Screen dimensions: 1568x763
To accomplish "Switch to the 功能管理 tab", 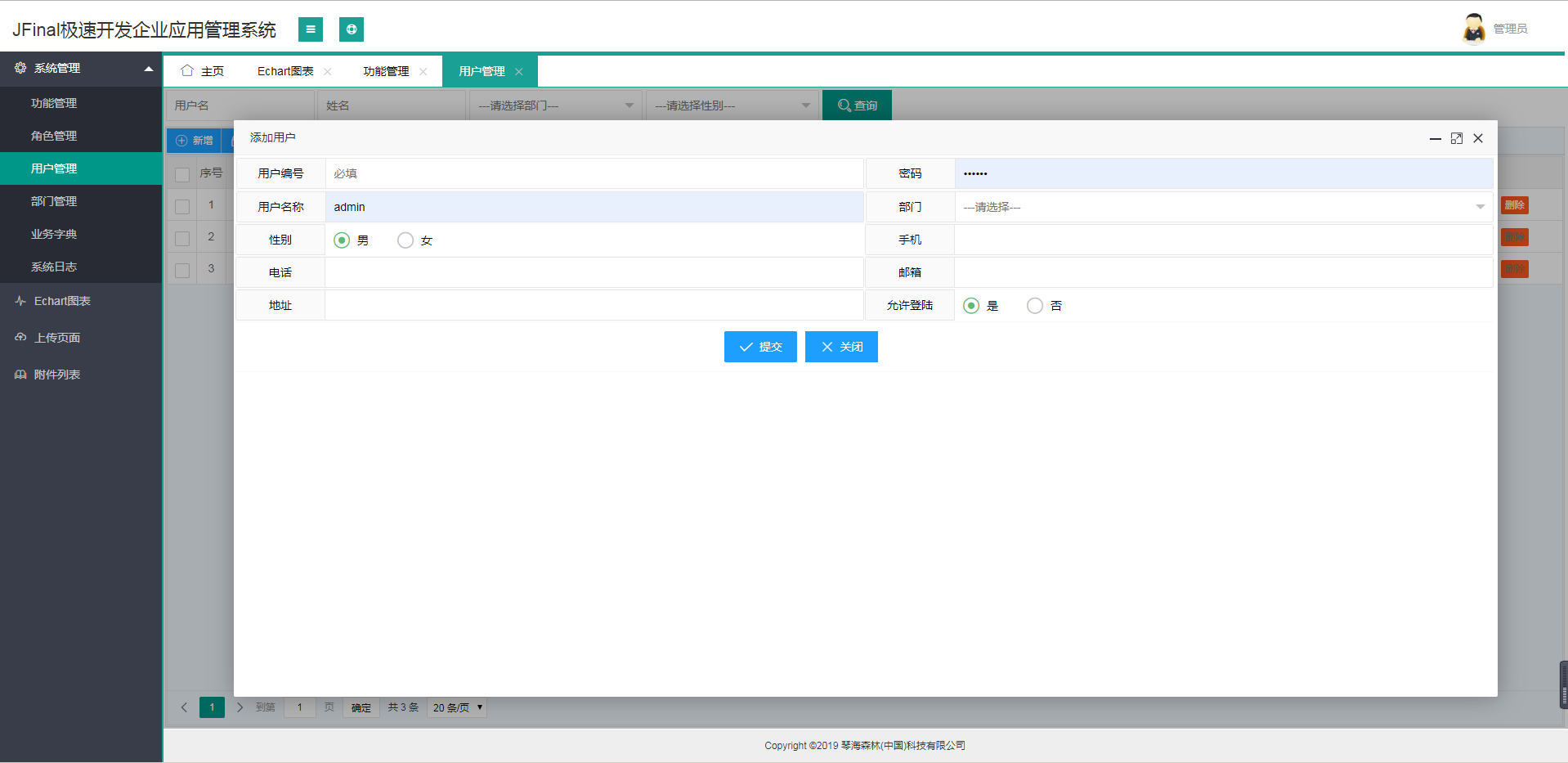I will [x=386, y=71].
